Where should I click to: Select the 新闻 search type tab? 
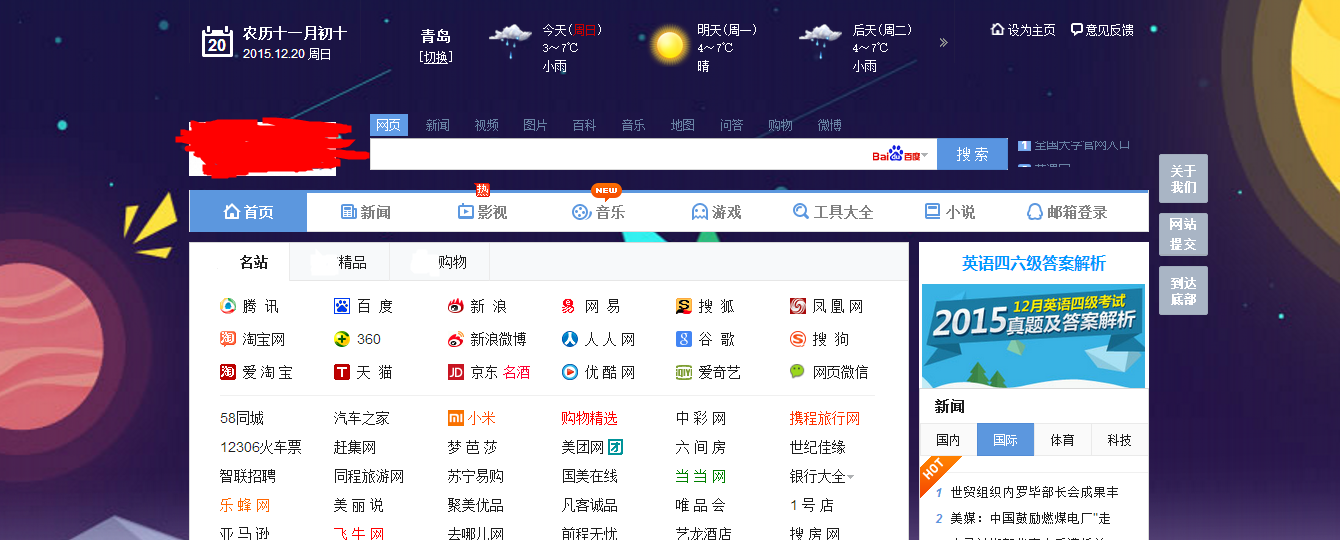click(438, 125)
